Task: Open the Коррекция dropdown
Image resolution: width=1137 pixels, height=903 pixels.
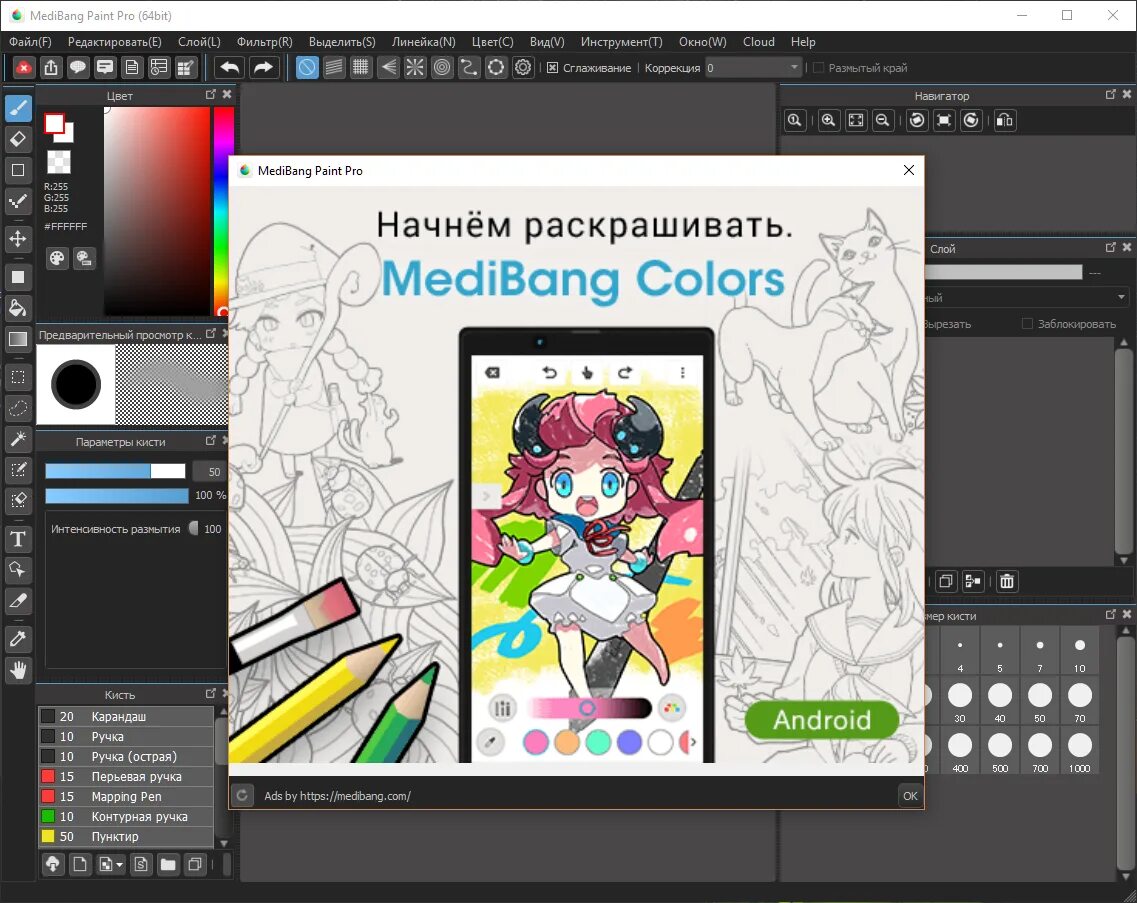Action: (753, 67)
